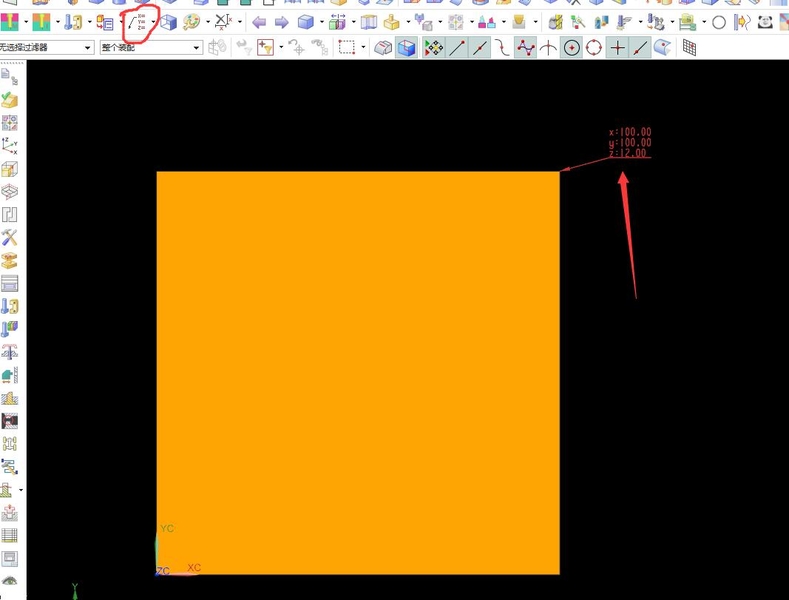The image size is (789, 600).
Task: Click the green and purple offset blocks icon
Action: (338, 22)
